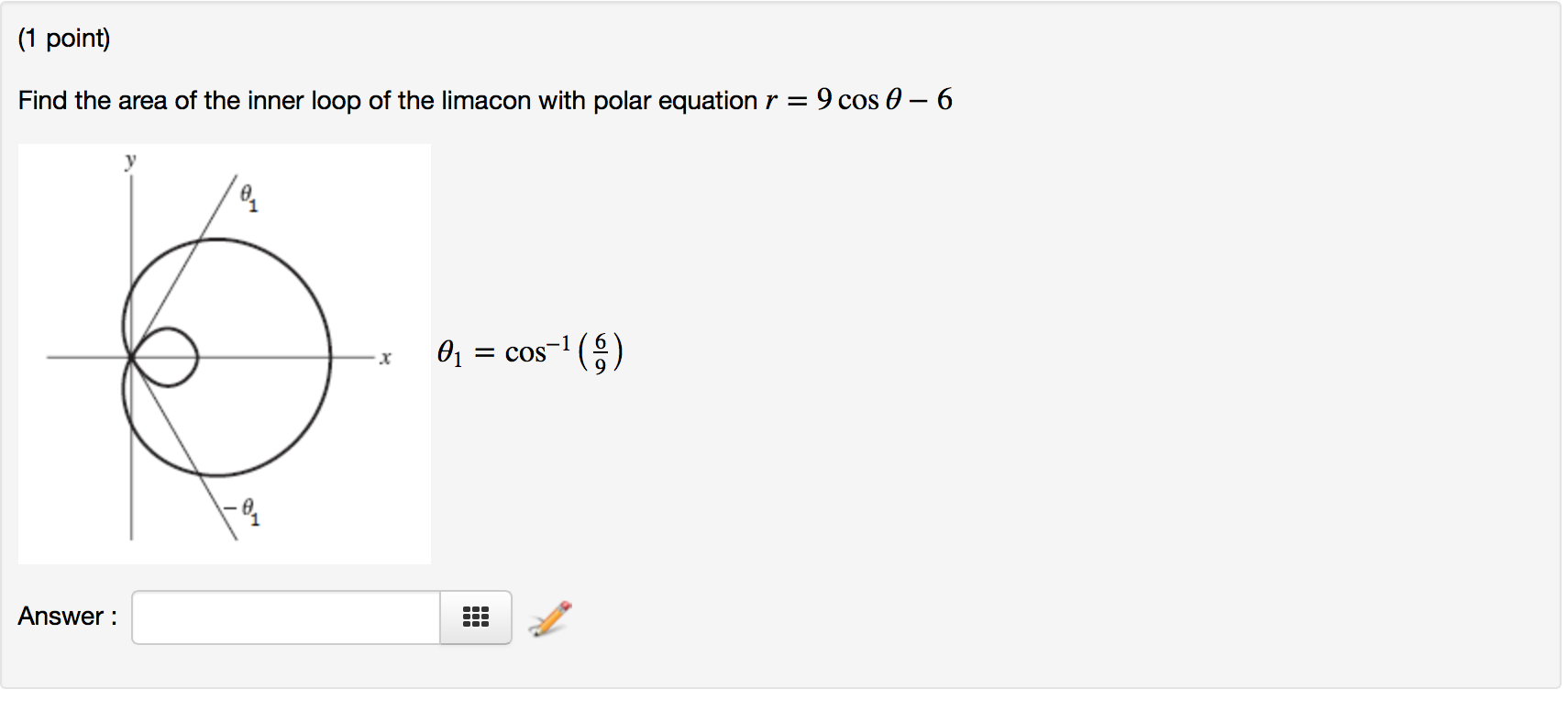Image resolution: width=1568 pixels, height=712 pixels.
Task: Open the equation editor grid button
Action: coord(475,617)
